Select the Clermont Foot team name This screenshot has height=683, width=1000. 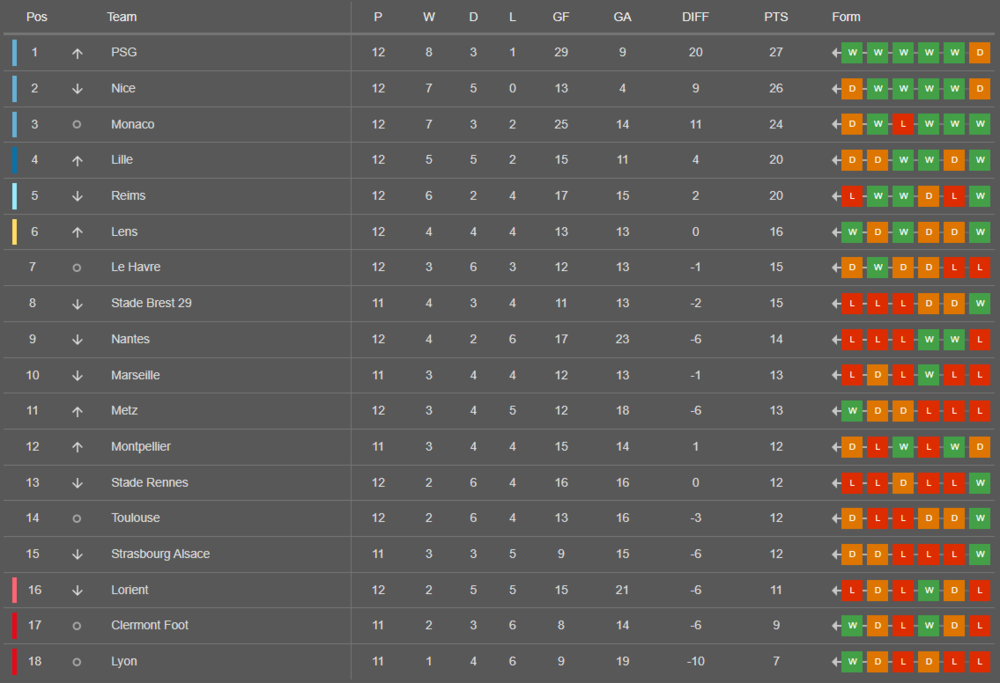tap(149, 625)
